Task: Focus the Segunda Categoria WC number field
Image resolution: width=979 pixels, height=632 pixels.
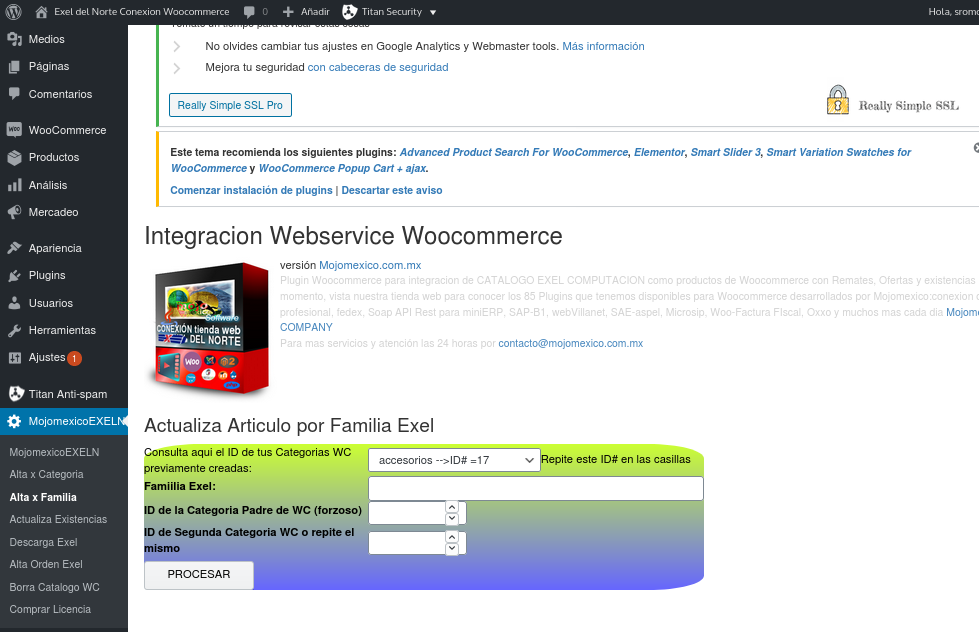Action: [417, 543]
